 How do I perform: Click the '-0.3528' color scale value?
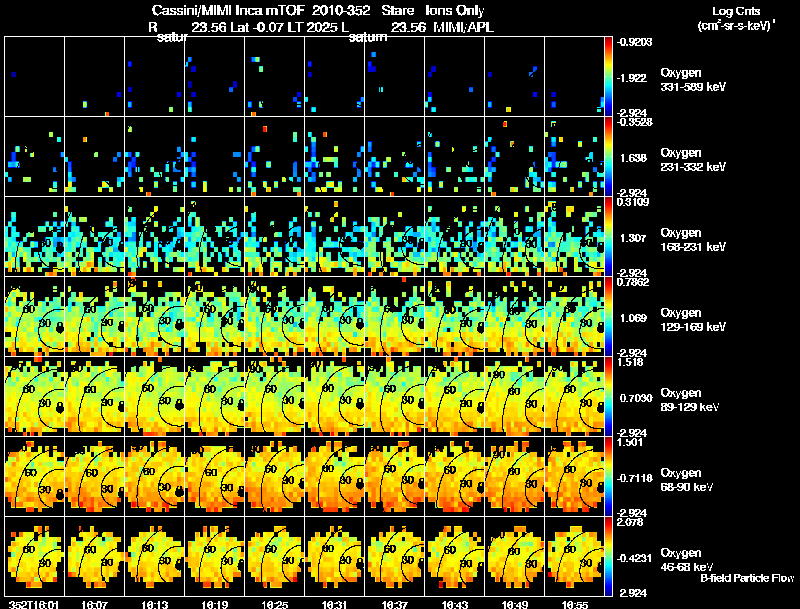point(634,122)
